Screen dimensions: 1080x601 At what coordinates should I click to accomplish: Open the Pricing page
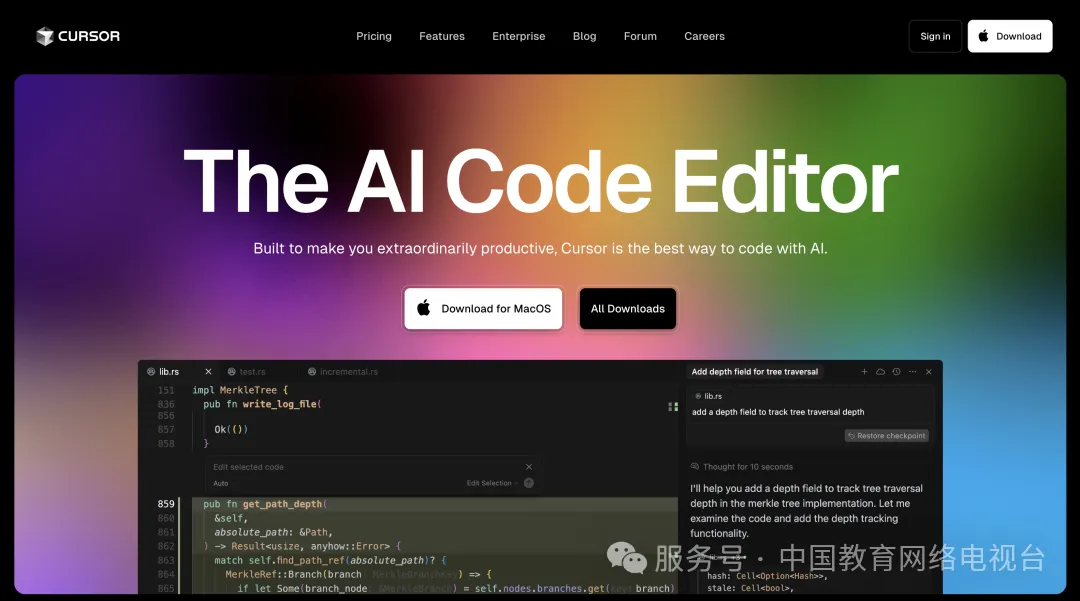(x=374, y=36)
